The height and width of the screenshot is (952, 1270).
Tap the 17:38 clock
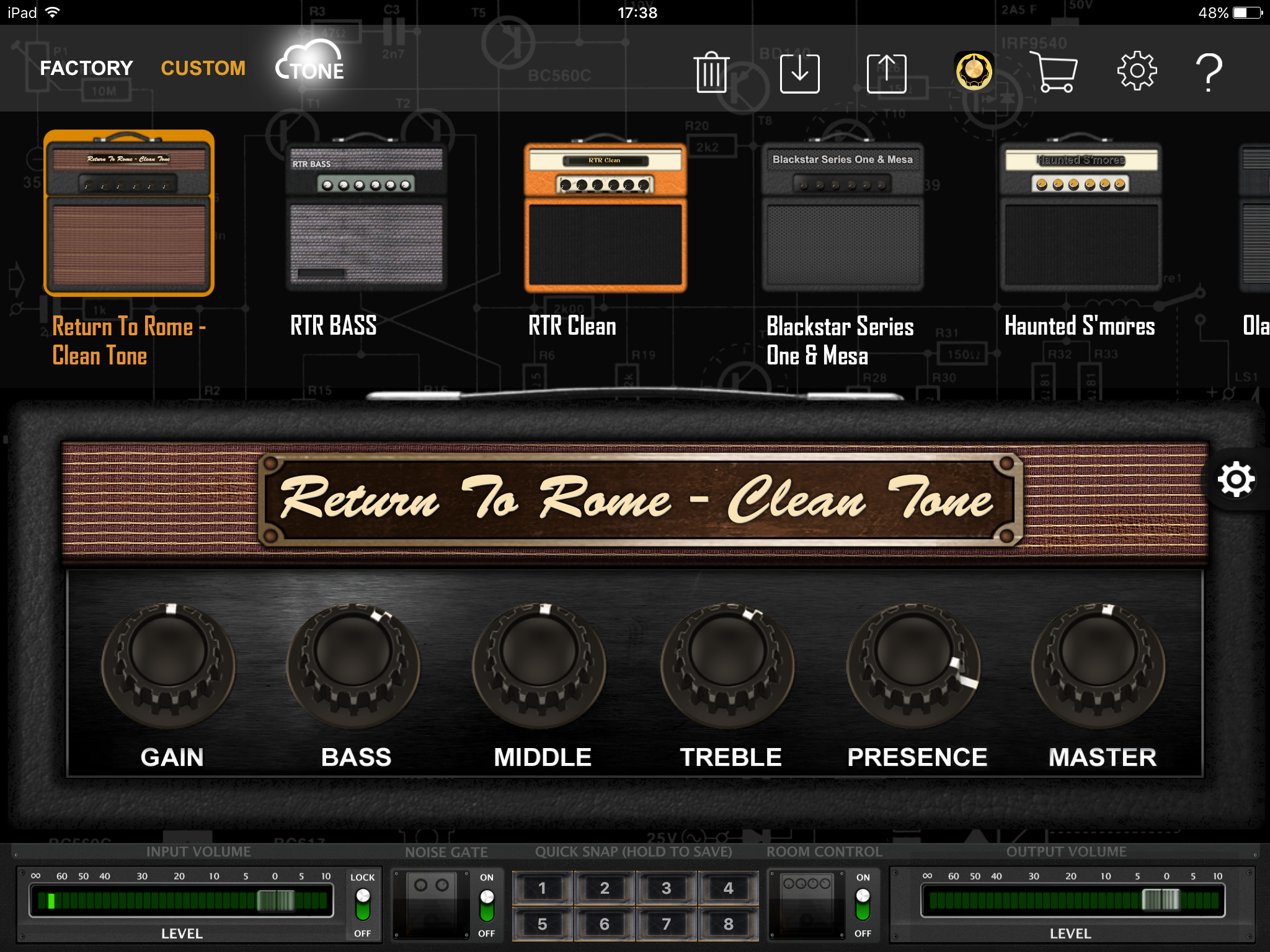tap(637, 12)
